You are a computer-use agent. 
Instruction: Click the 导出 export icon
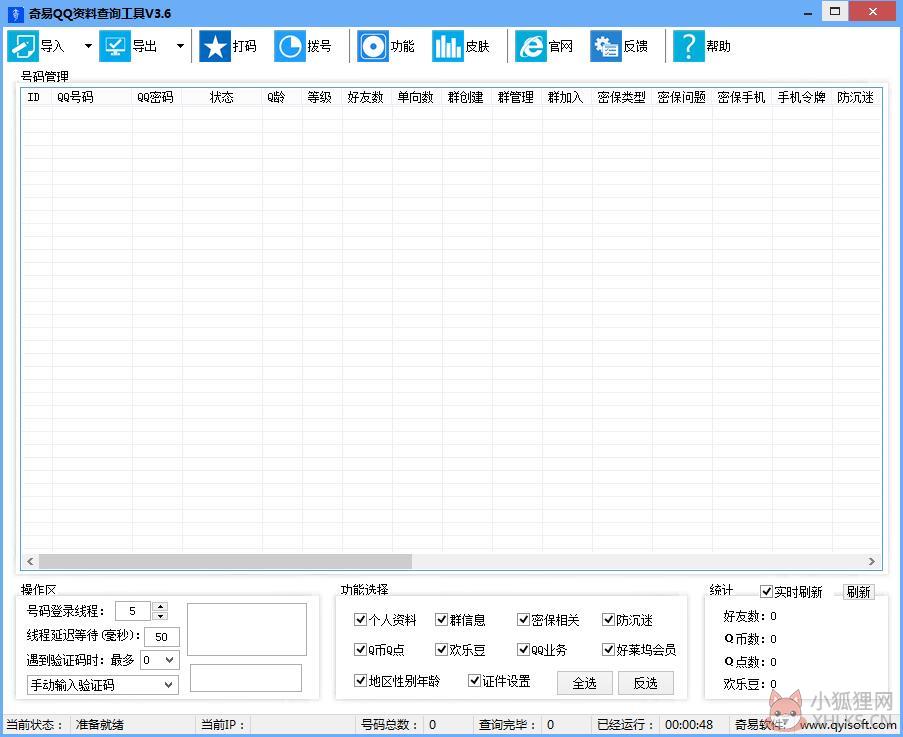tap(115, 46)
